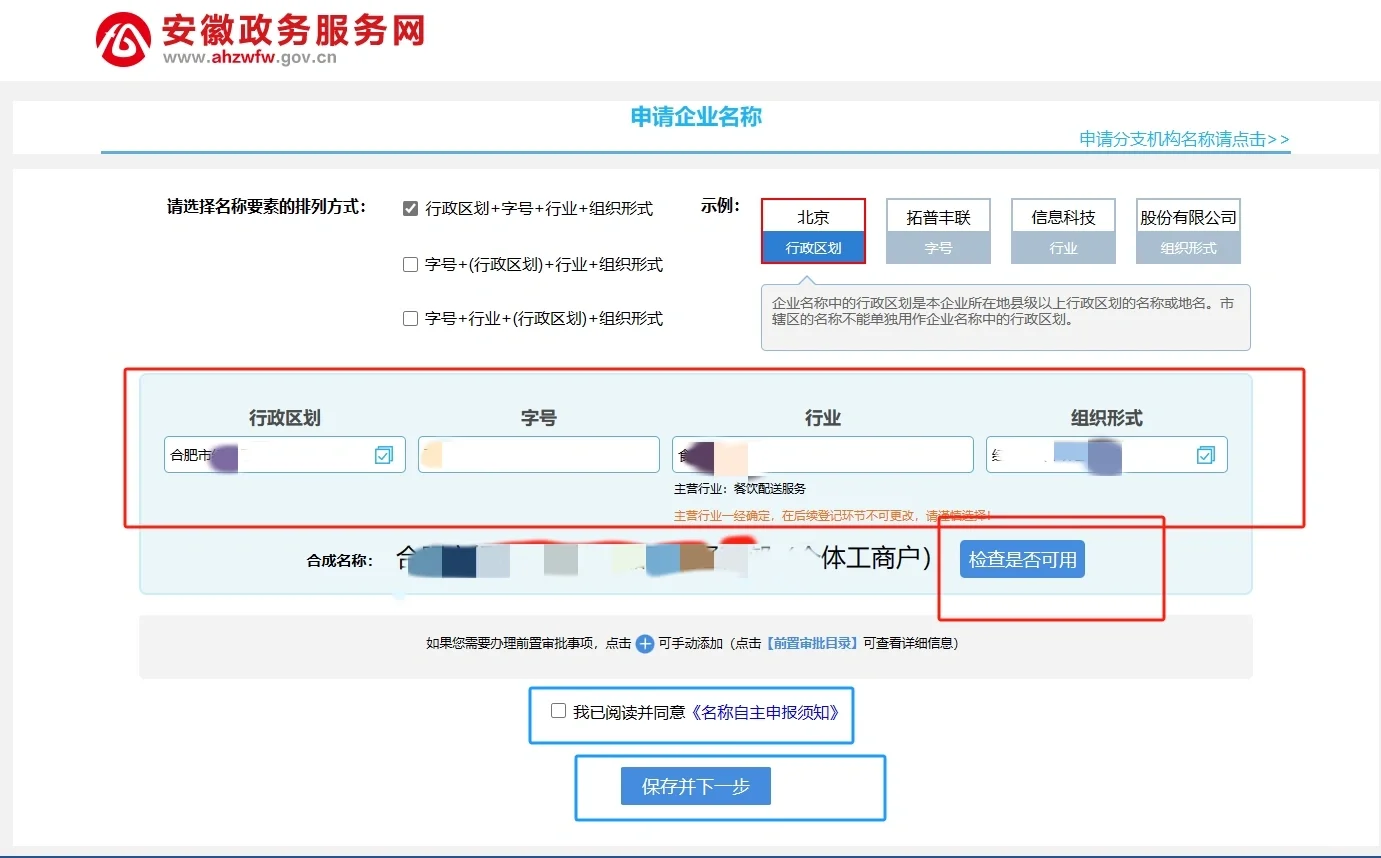Select the 字号+(行政区划)+行业+组织形式 checkbox
The image size is (1381, 858).
410,265
